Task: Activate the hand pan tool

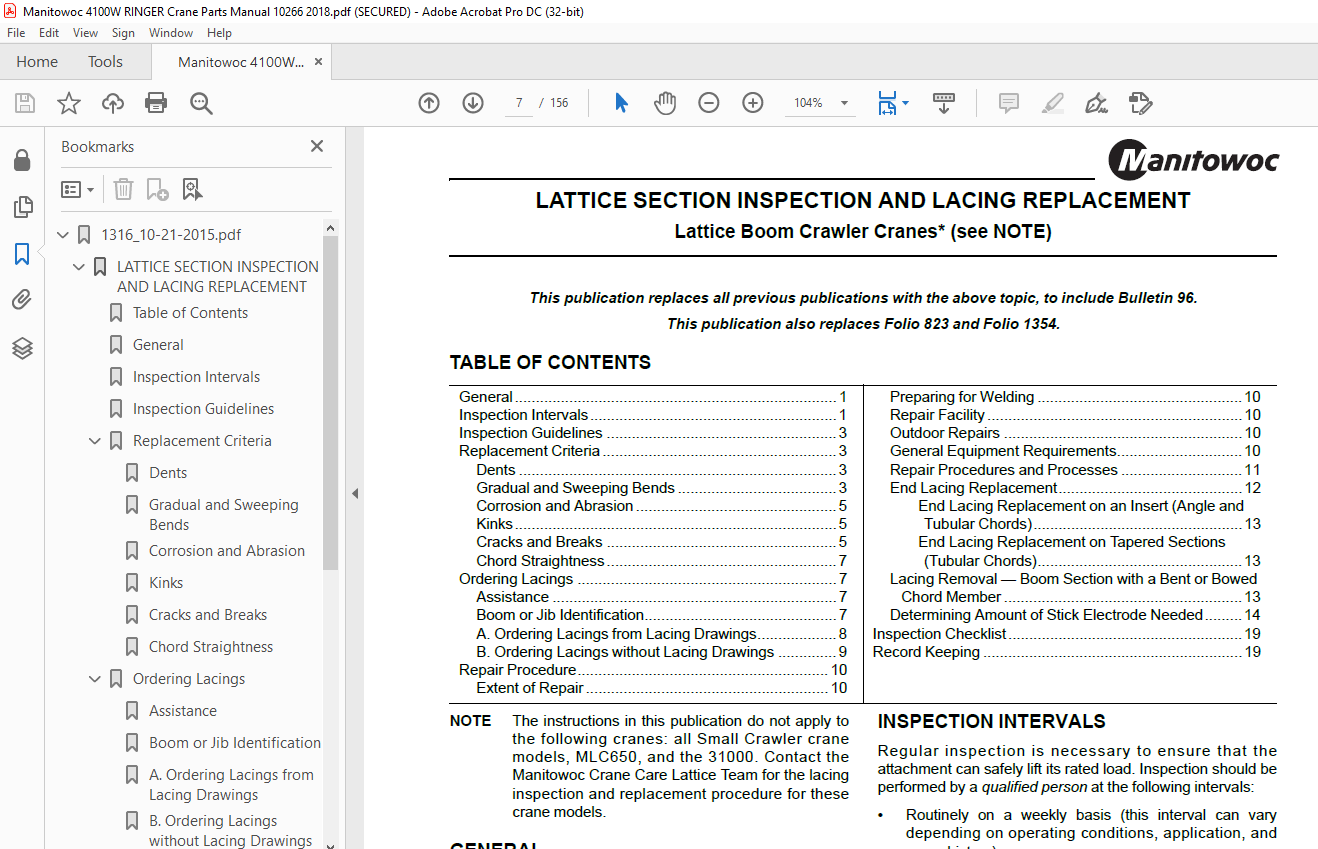Action: point(665,103)
